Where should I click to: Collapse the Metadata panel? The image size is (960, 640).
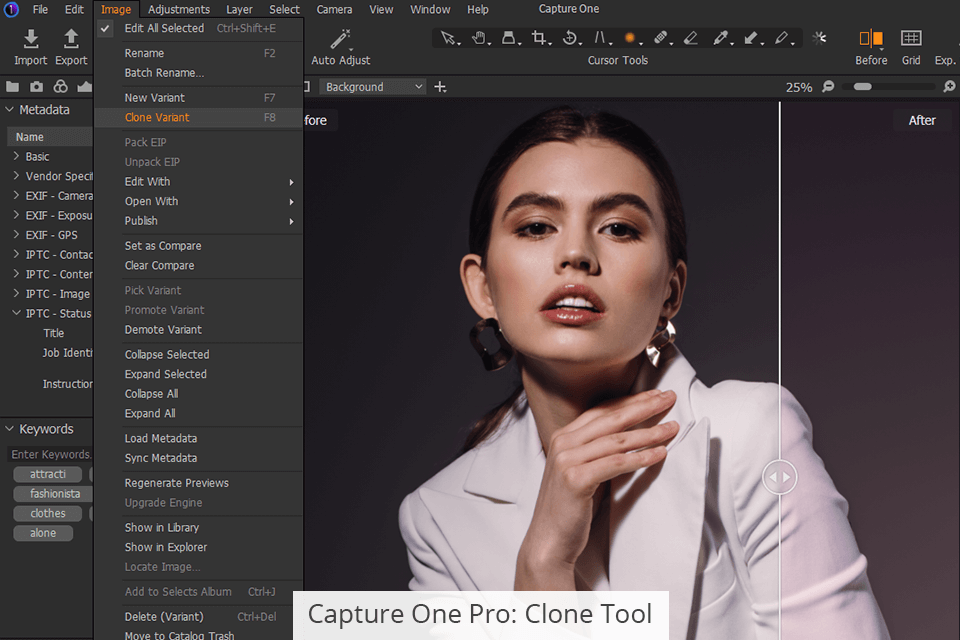9,110
